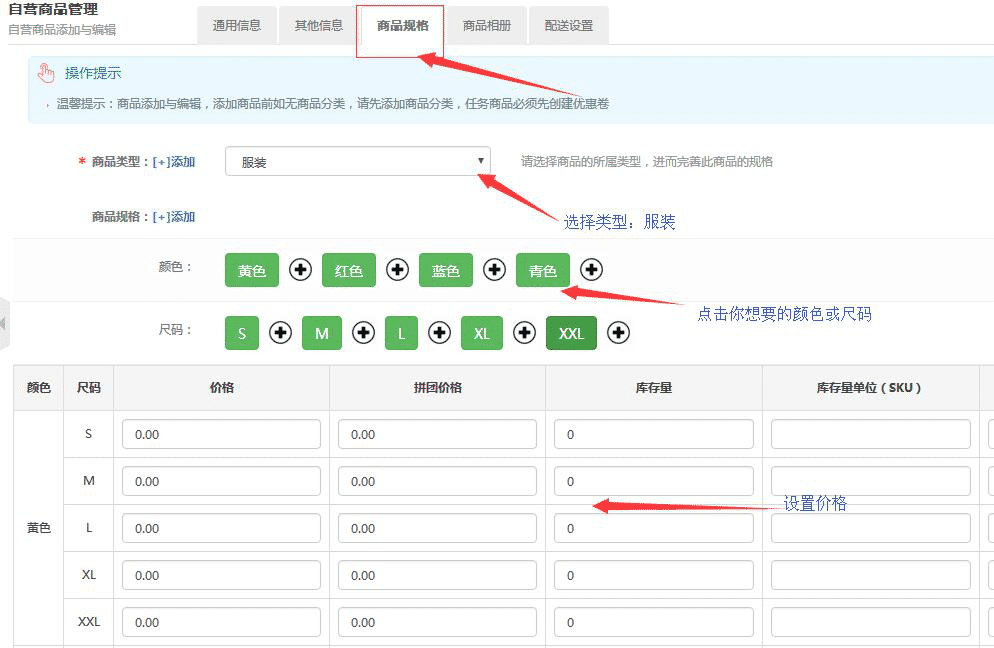Screen dimensions: 994x648
Task: Open the 商品相册 tab
Action: point(486,26)
